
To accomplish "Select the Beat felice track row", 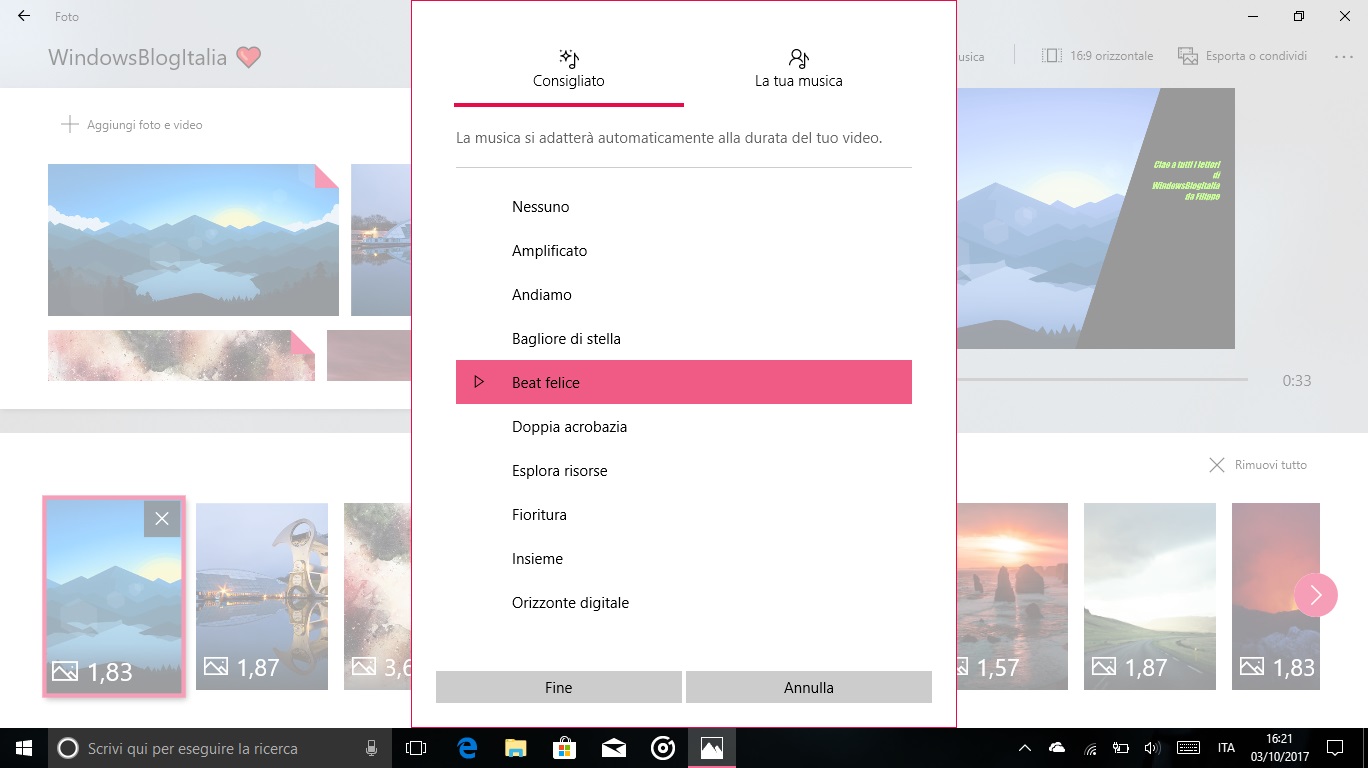I will (x=684, y=382).
